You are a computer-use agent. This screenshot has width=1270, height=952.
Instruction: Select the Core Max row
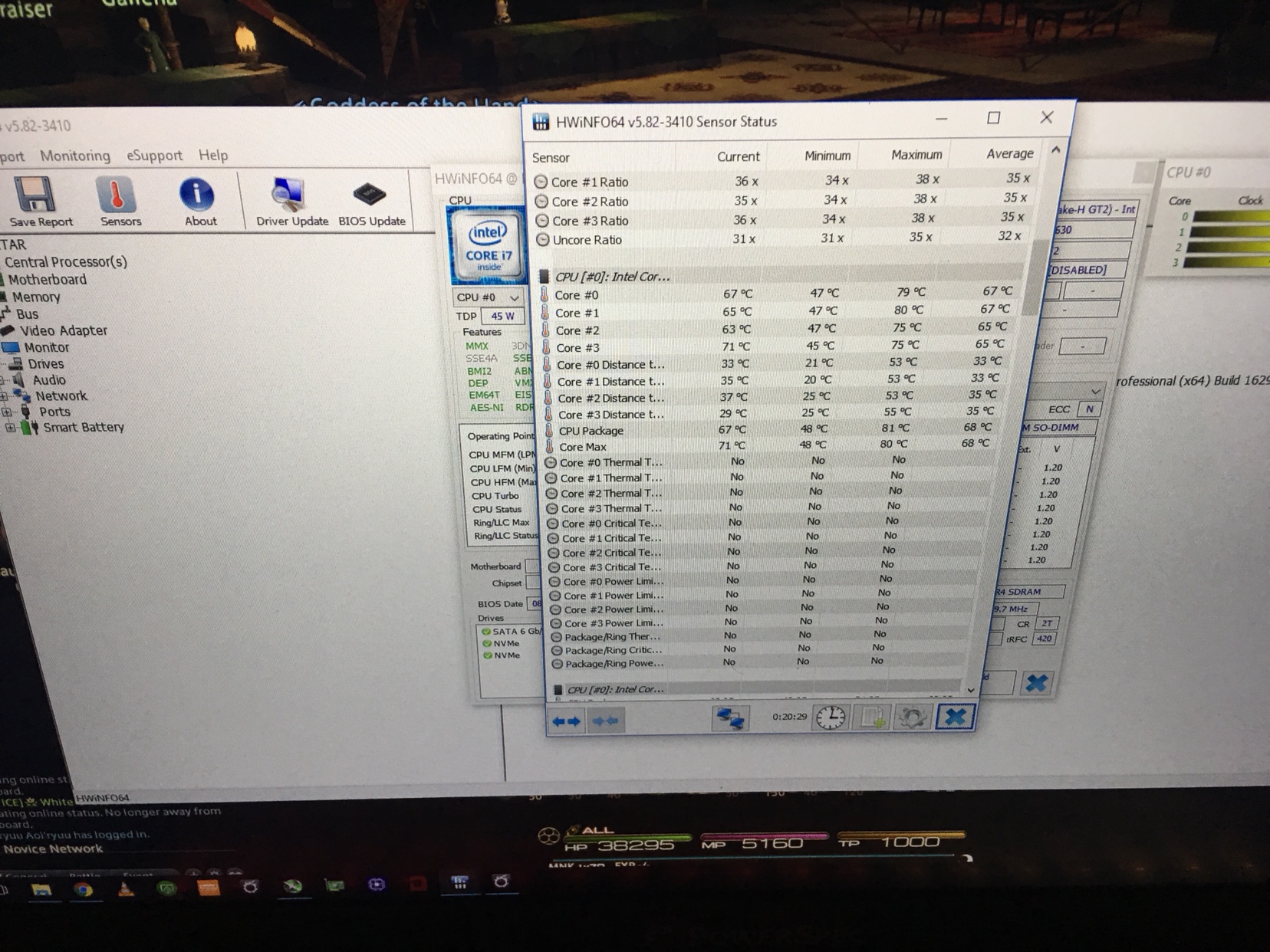(x=769, y=446)
